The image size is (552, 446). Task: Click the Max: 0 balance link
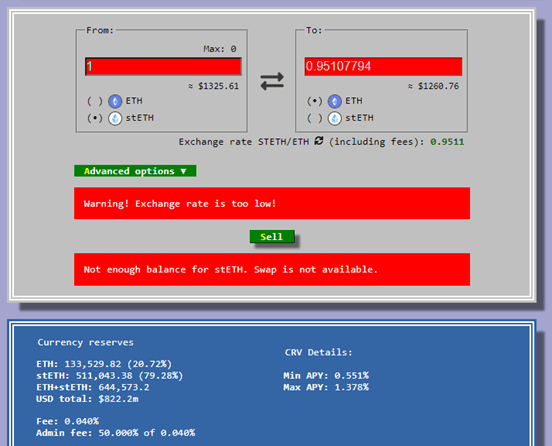(x=220, y=49)
